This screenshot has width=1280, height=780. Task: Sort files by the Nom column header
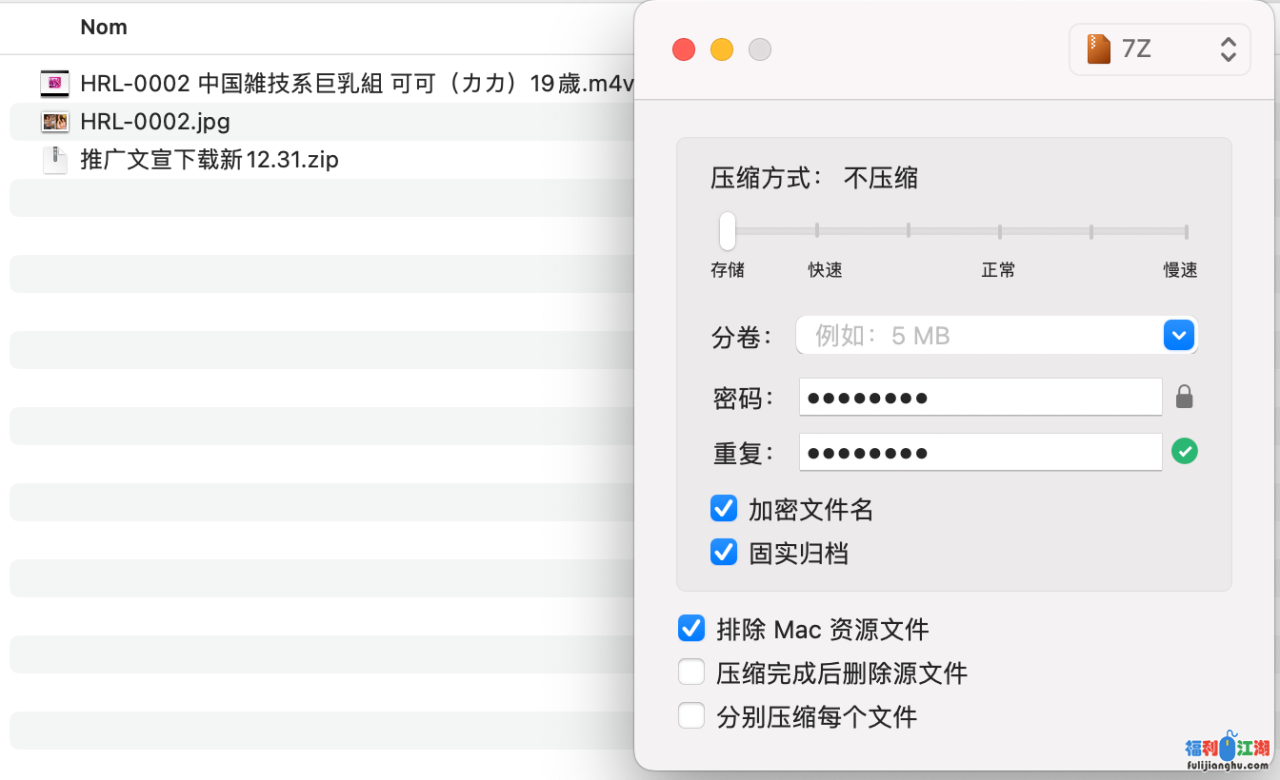tap(104, 27)
